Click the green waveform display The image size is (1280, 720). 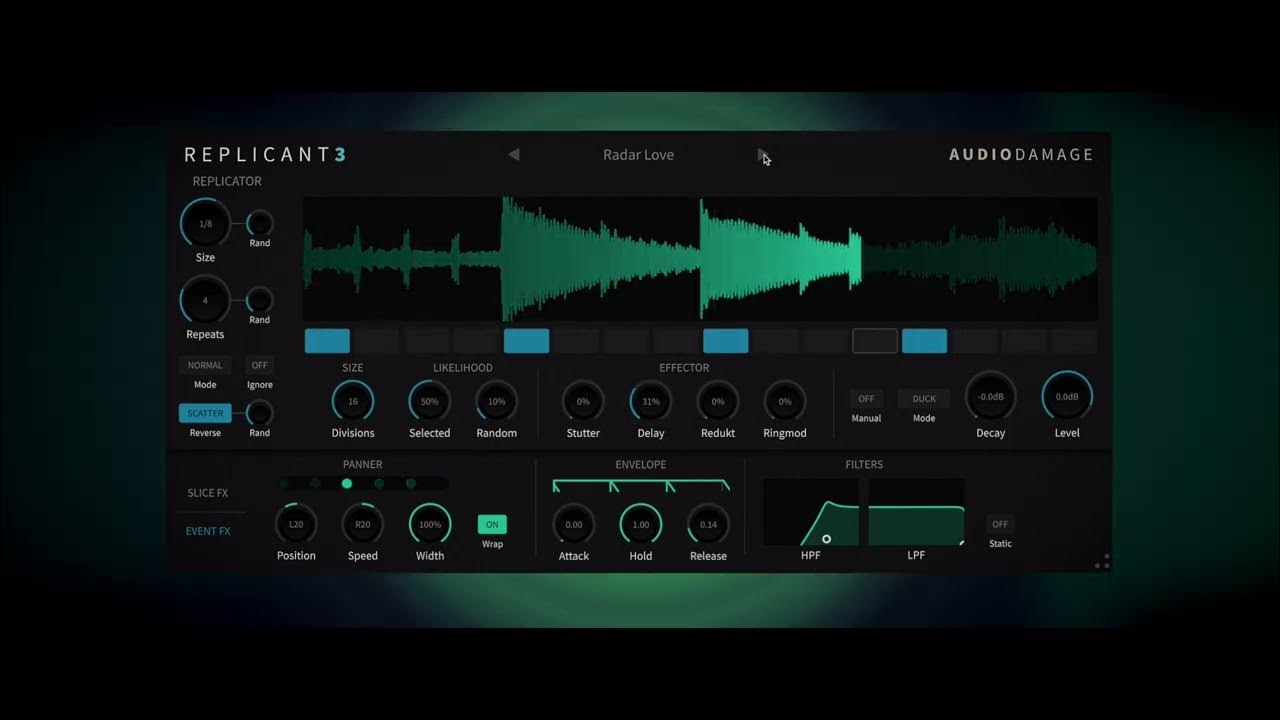pos(700,258)
